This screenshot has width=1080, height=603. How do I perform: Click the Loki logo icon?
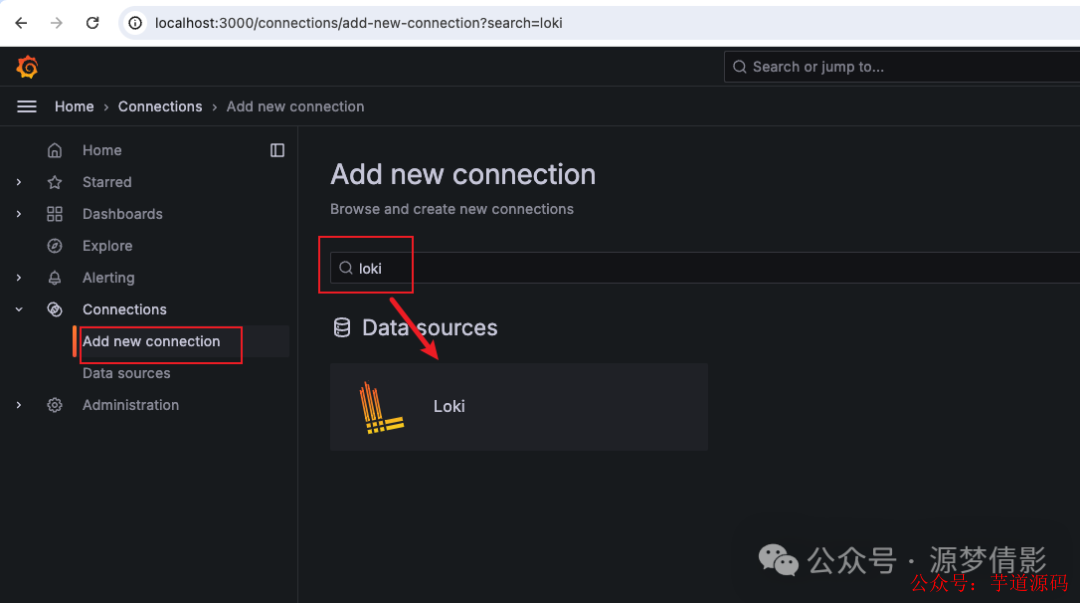[381, 407]
